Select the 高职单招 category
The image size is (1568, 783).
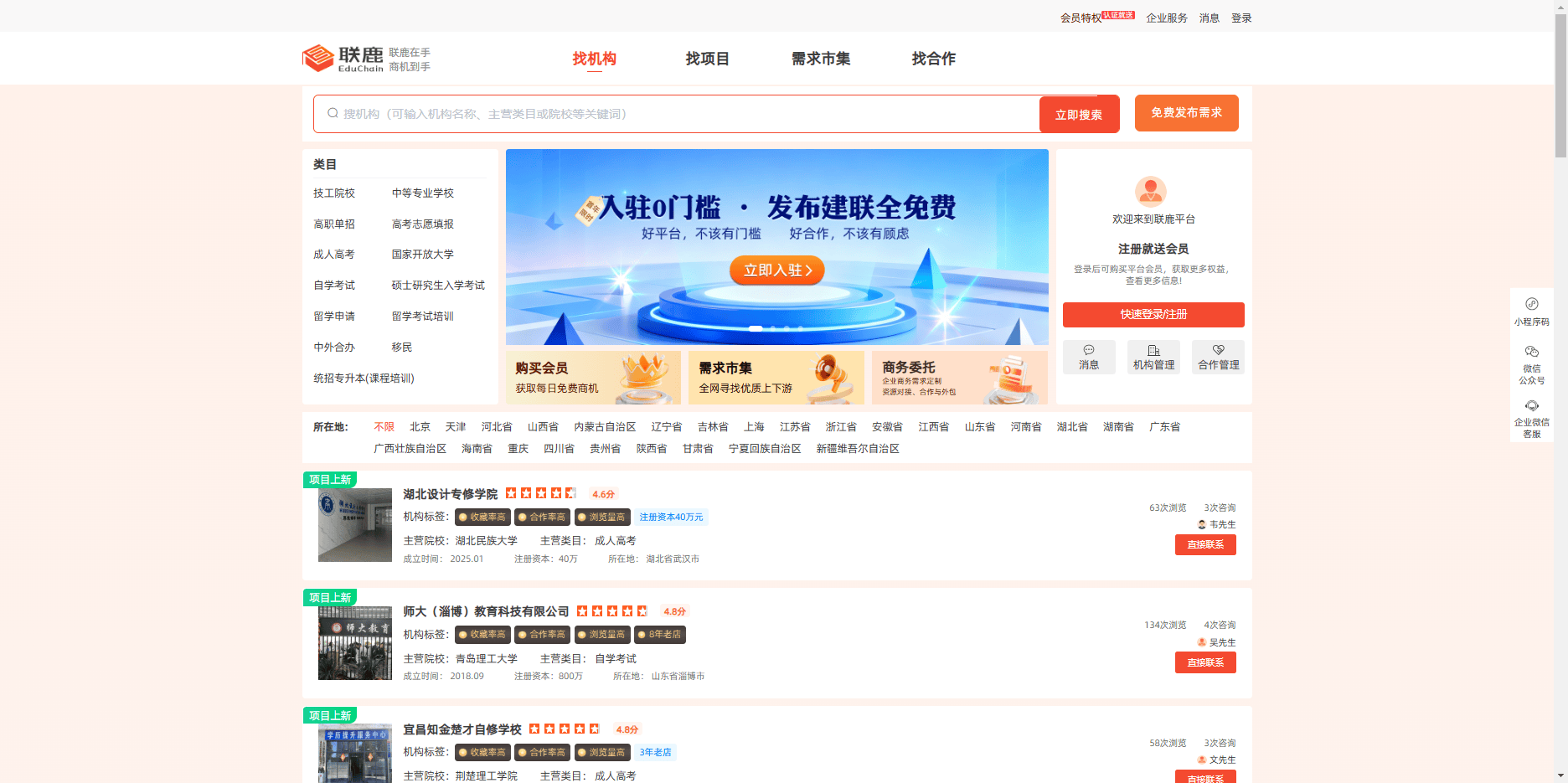pos(334,224)
